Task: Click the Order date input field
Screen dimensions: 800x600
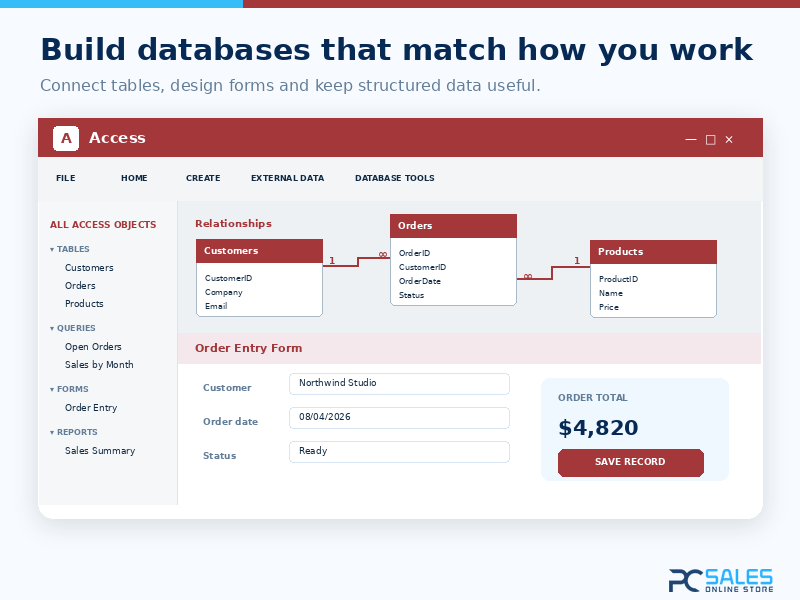Action: 399,418
